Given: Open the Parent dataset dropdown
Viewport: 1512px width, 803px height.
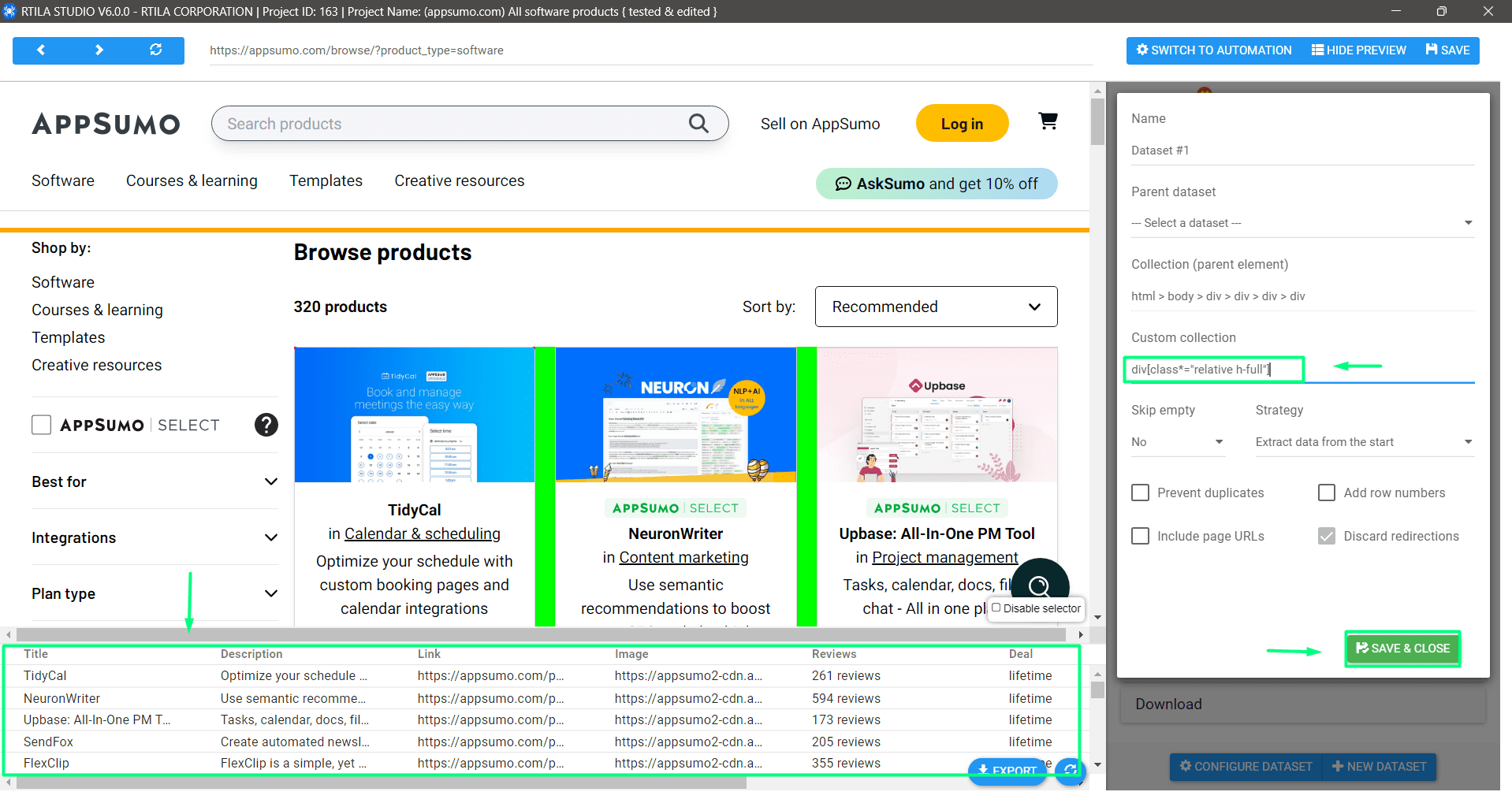Looking at the screenshot, I should click(x=1302, y=223).
